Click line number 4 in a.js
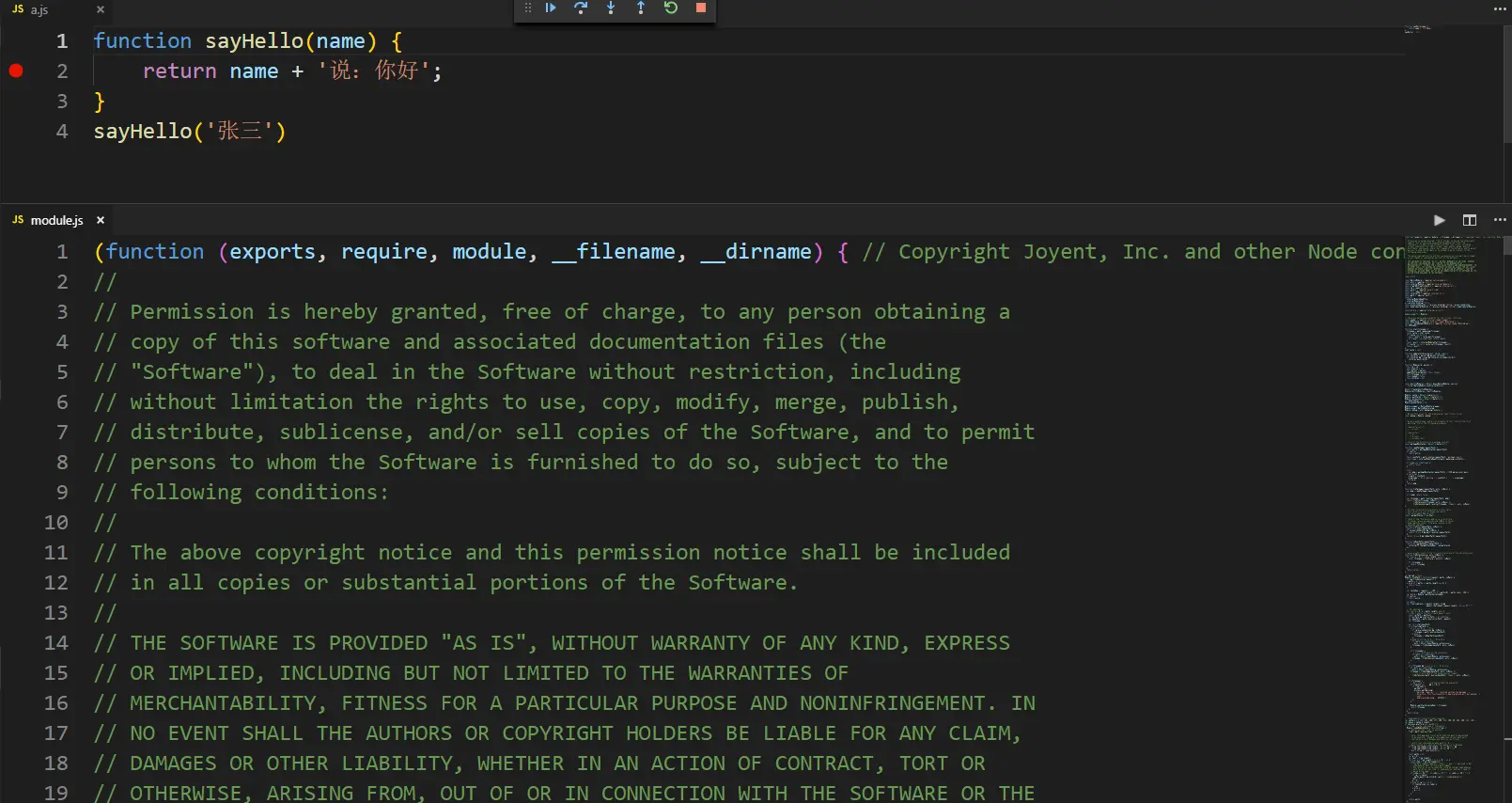 (62, 132)
